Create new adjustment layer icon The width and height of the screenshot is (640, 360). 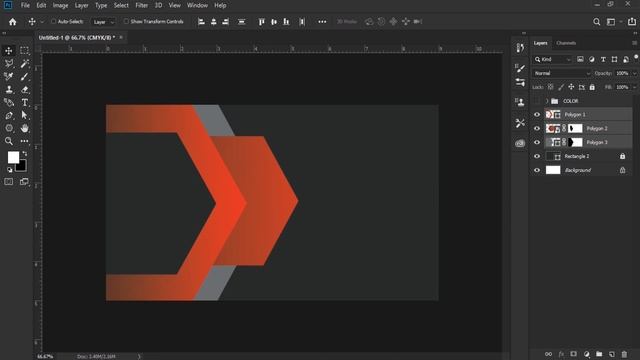(587, 354)
